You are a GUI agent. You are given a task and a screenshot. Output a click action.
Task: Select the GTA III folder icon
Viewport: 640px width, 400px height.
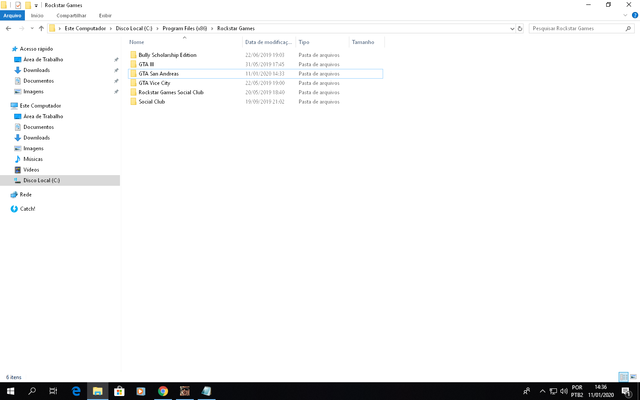[133, 64]
